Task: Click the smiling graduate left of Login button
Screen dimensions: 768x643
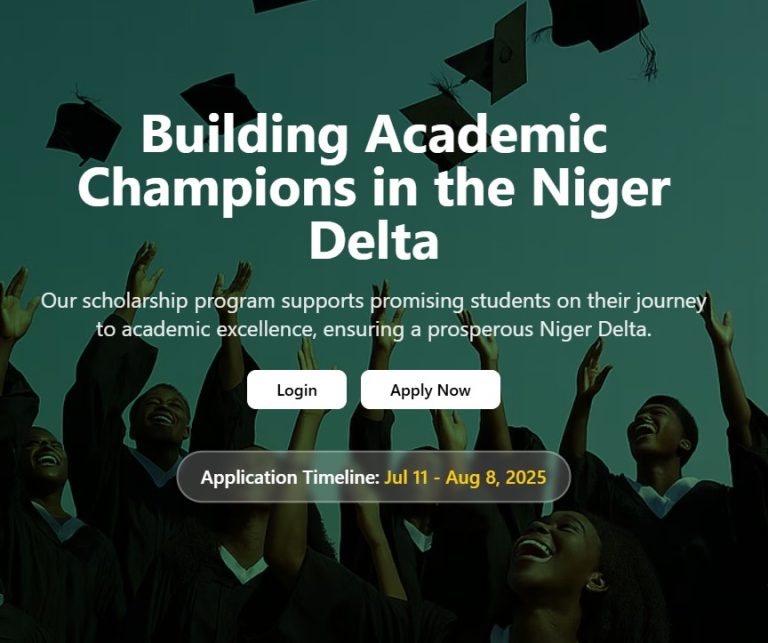Action: coord(160,415)
